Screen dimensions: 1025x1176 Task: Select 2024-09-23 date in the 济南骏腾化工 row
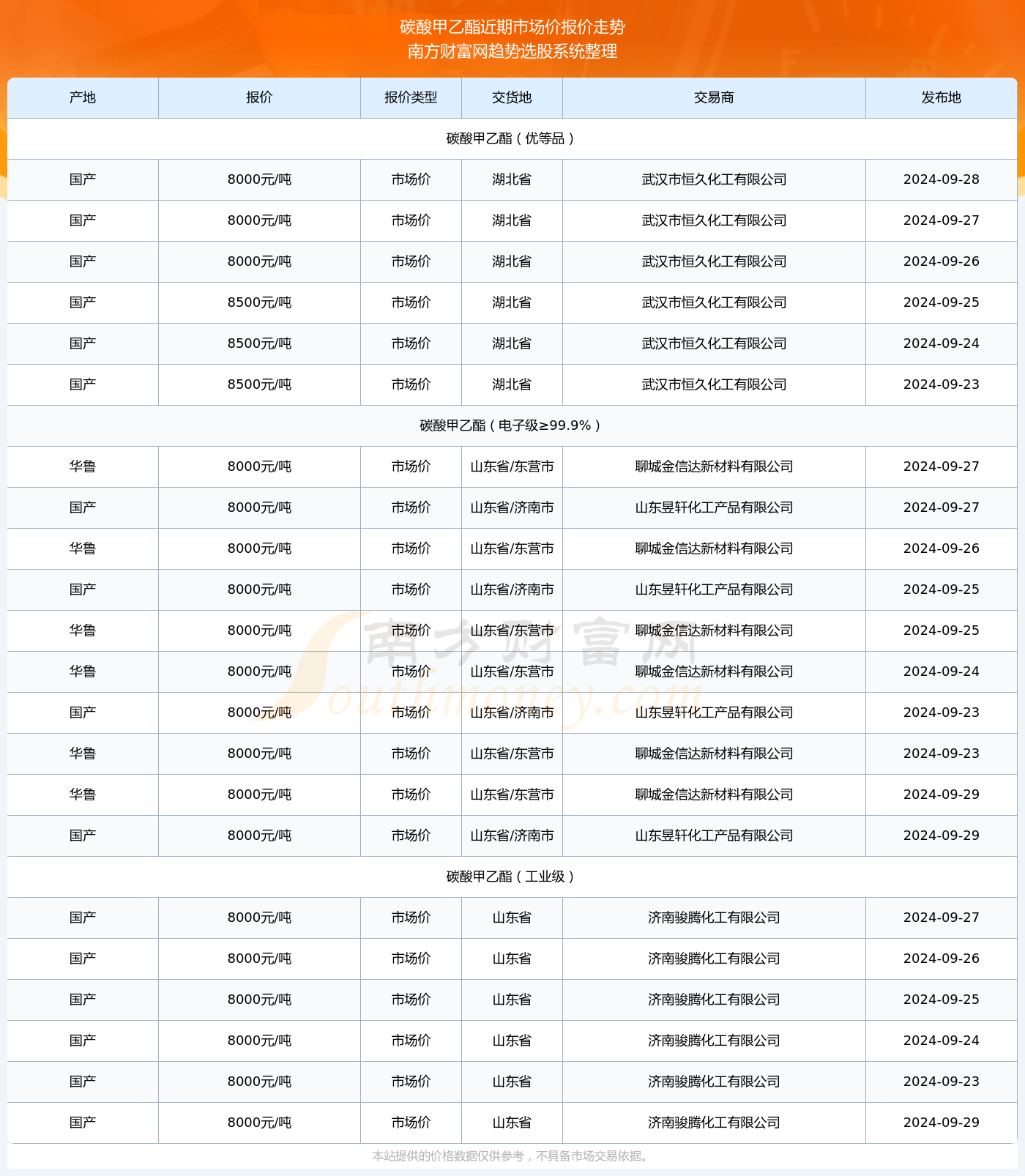click(941, 1082)
